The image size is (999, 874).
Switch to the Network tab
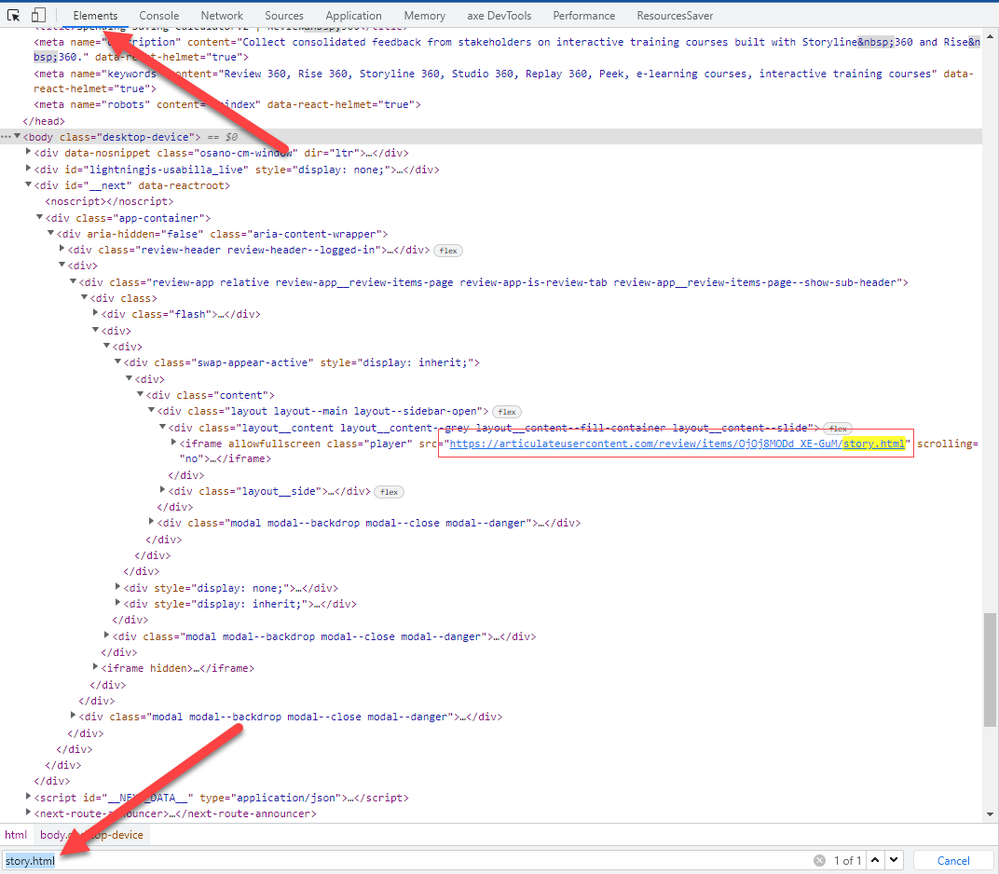pos(222,15)
